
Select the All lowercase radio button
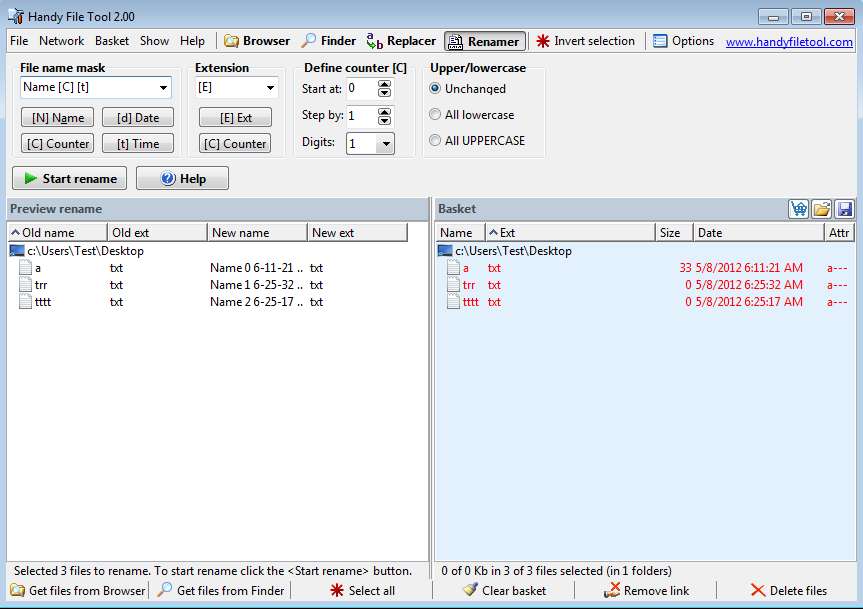[435, 115]
